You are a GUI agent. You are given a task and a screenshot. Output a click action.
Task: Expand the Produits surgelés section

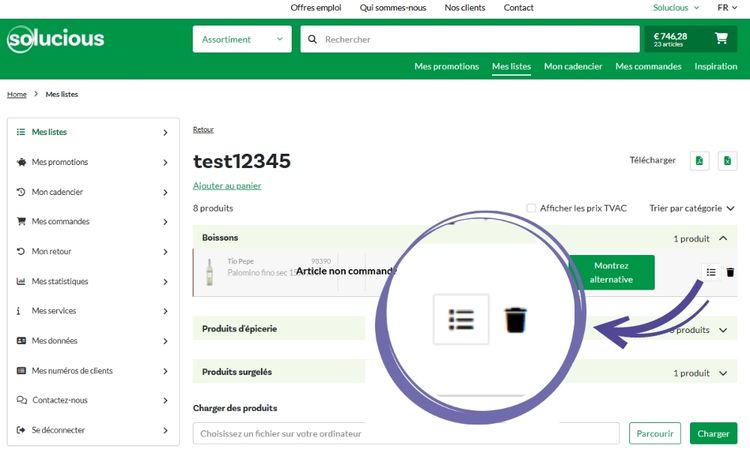click(723, 373)
